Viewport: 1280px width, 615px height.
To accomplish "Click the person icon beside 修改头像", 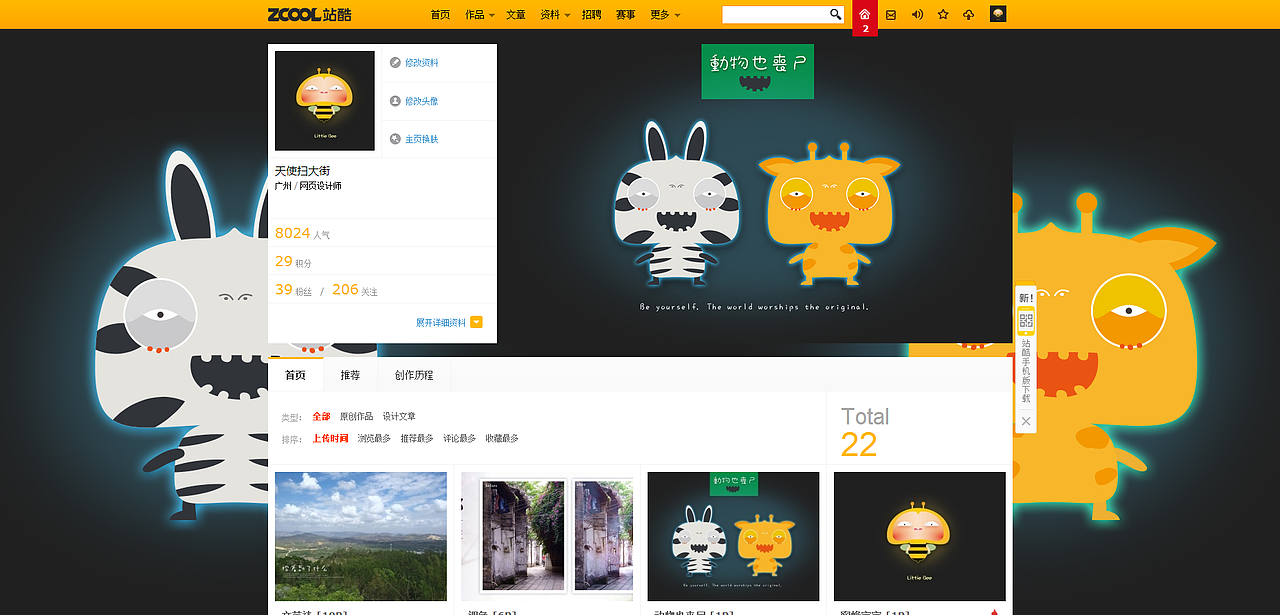I will pyautogui.click(x=395, y=101).
